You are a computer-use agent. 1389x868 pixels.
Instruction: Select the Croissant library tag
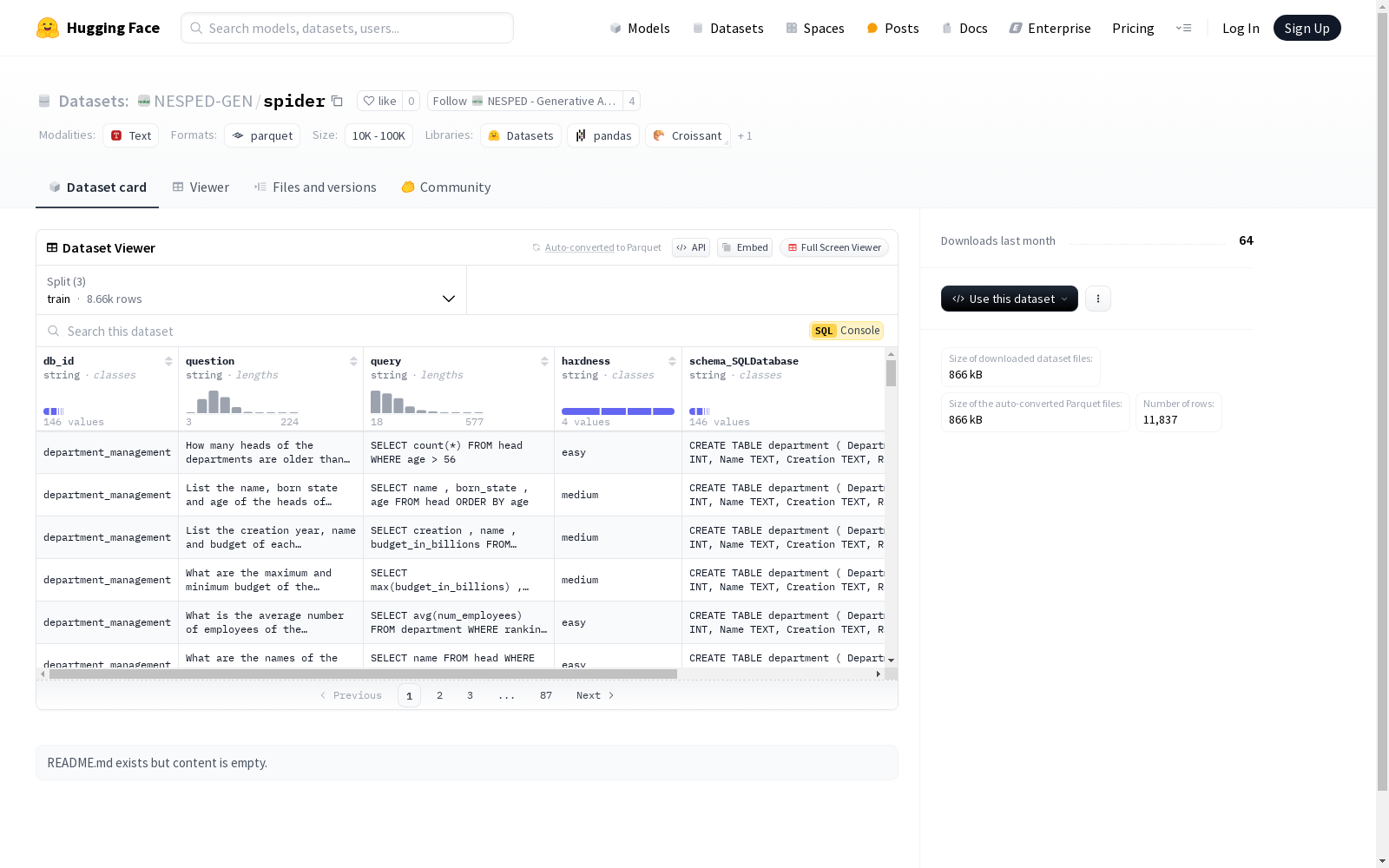click(x=688, y=135)
